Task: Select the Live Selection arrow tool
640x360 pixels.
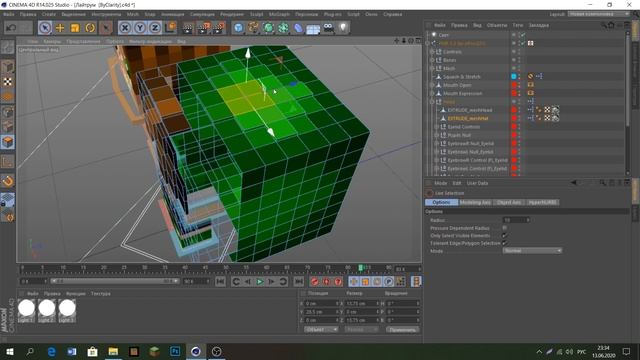Action: pos(45,28)
